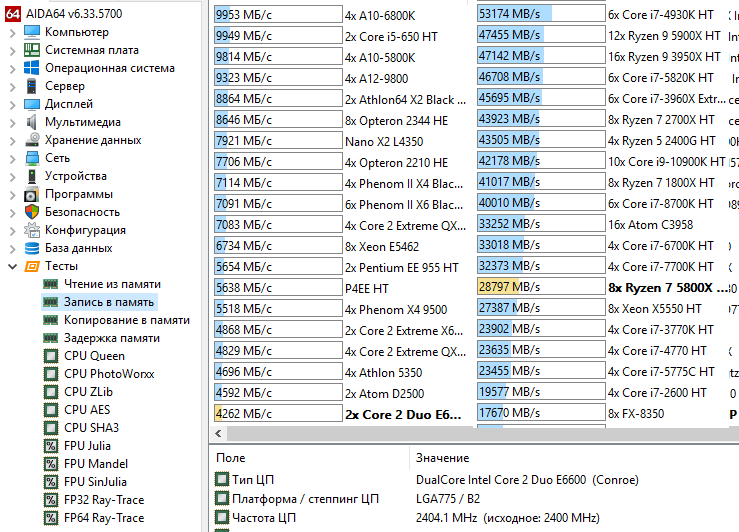739x532 pixels.
Task: Select the 16x Atom C3958 entry
Action: click(x=650, y=224)
